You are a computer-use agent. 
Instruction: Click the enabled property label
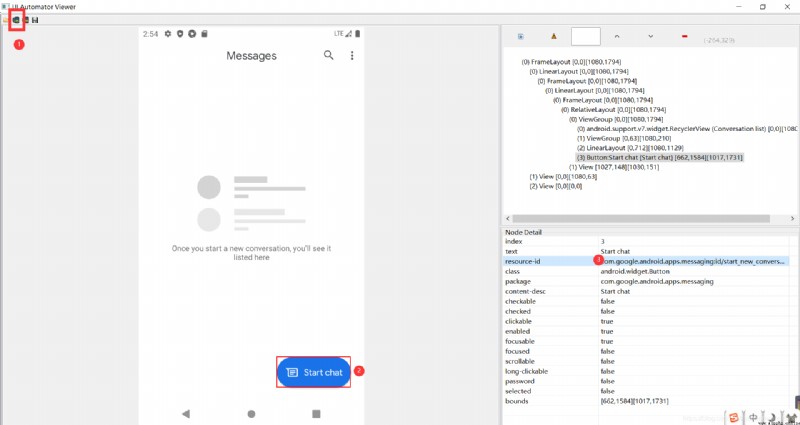coord(517,331)
